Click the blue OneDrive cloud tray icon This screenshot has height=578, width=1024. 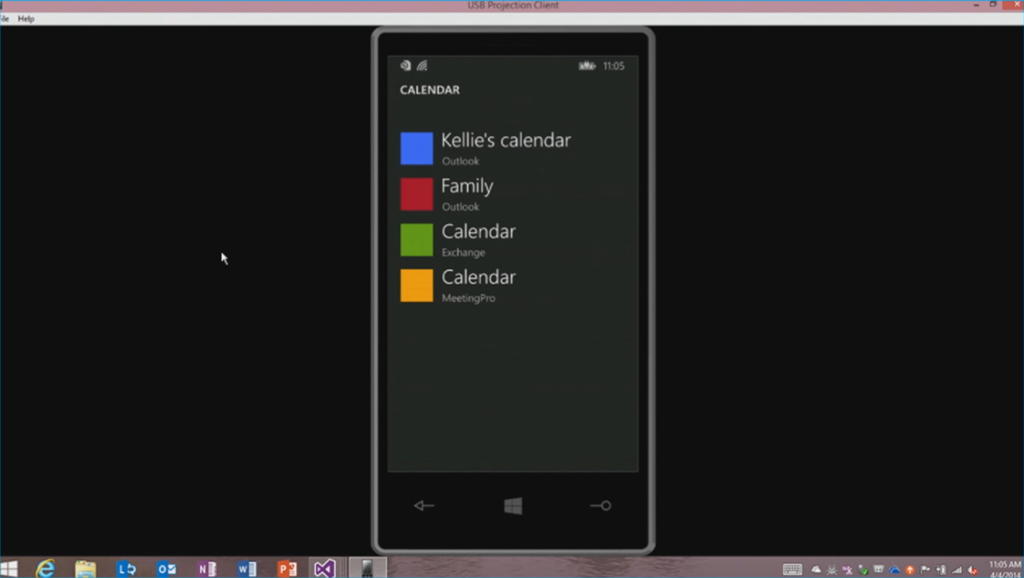tap(895, 570)
